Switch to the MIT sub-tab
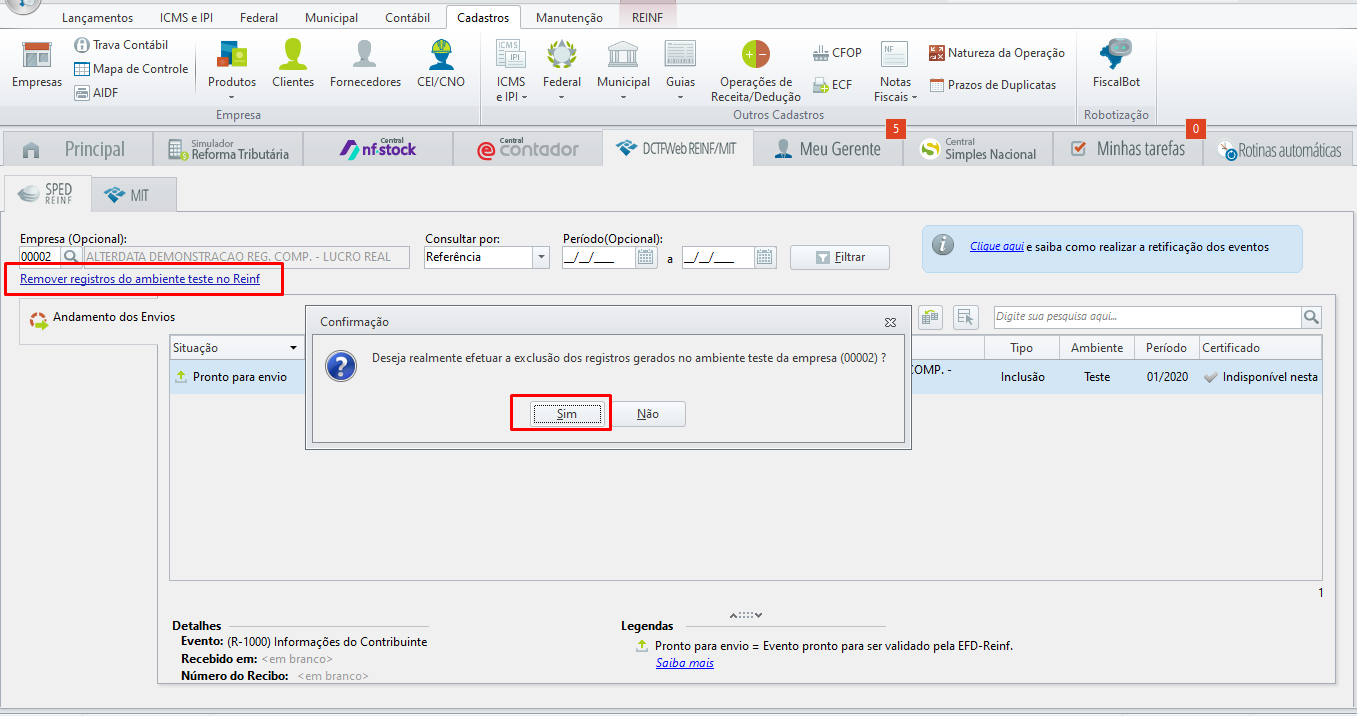This screenshot has height=716, width=1357. click(x=134, y=195)
